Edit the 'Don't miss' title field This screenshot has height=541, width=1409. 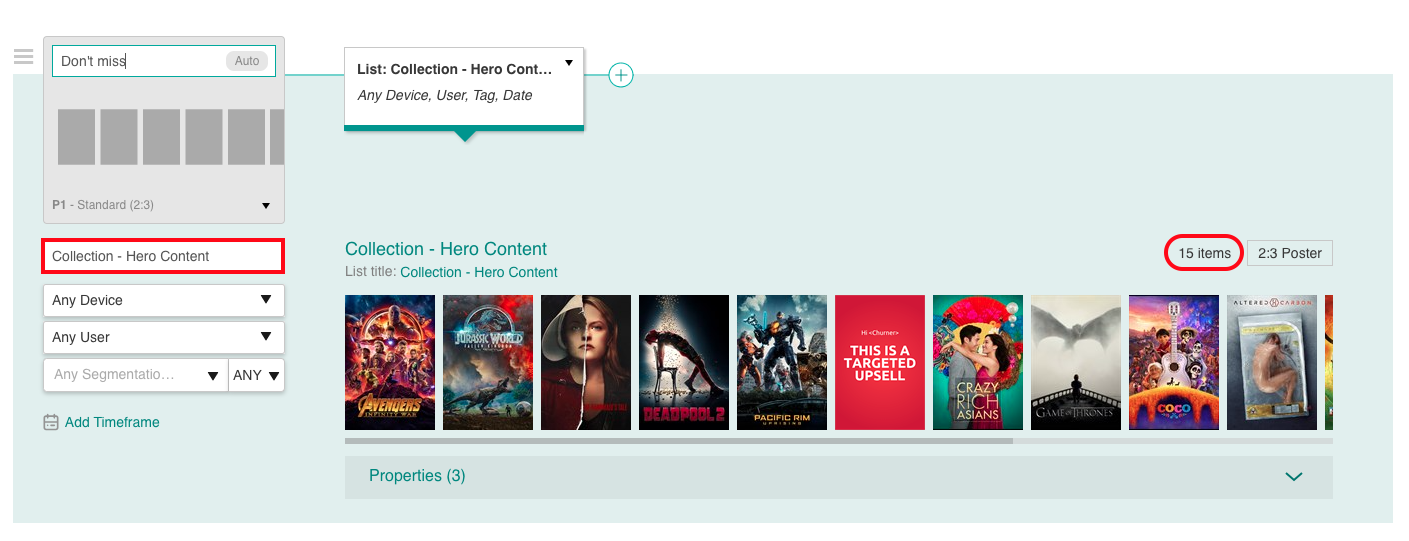164,61
